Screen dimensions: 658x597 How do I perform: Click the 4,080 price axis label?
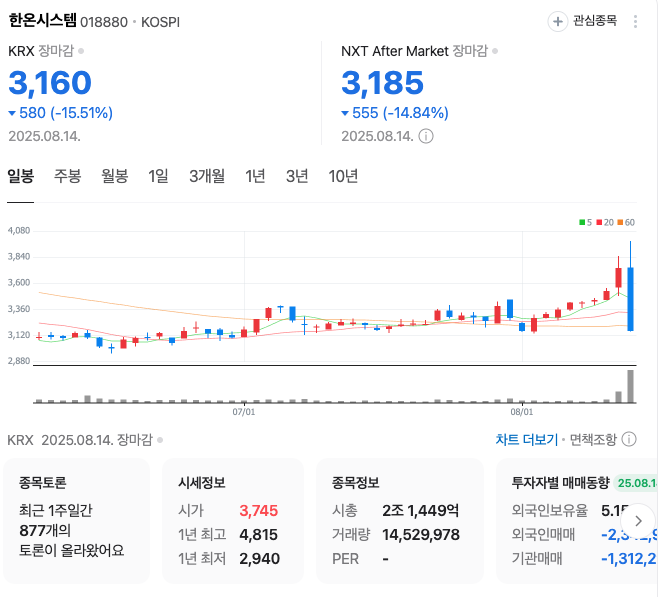[19, 231]
